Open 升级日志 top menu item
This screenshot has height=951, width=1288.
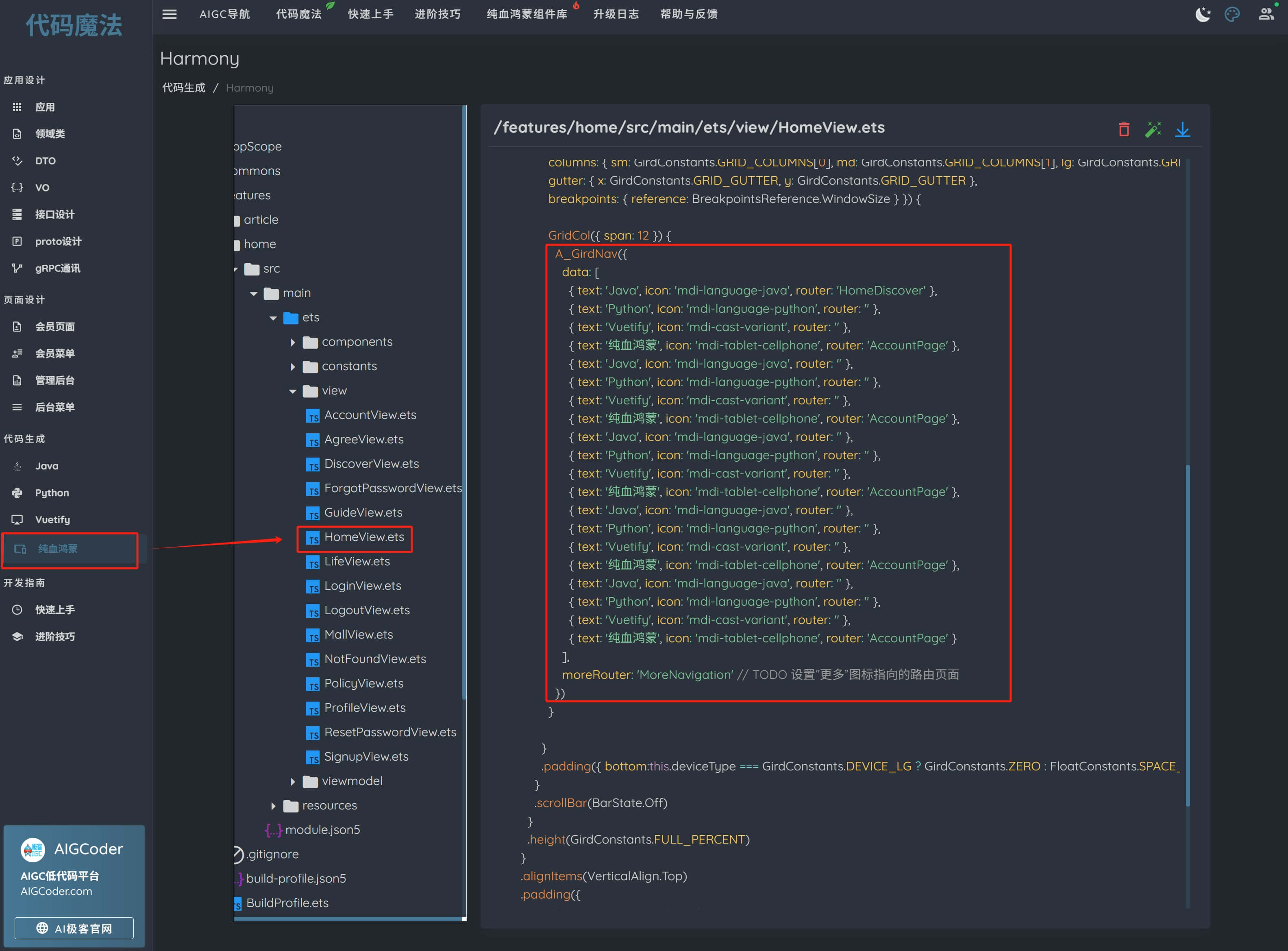click(x=616, y=14)
